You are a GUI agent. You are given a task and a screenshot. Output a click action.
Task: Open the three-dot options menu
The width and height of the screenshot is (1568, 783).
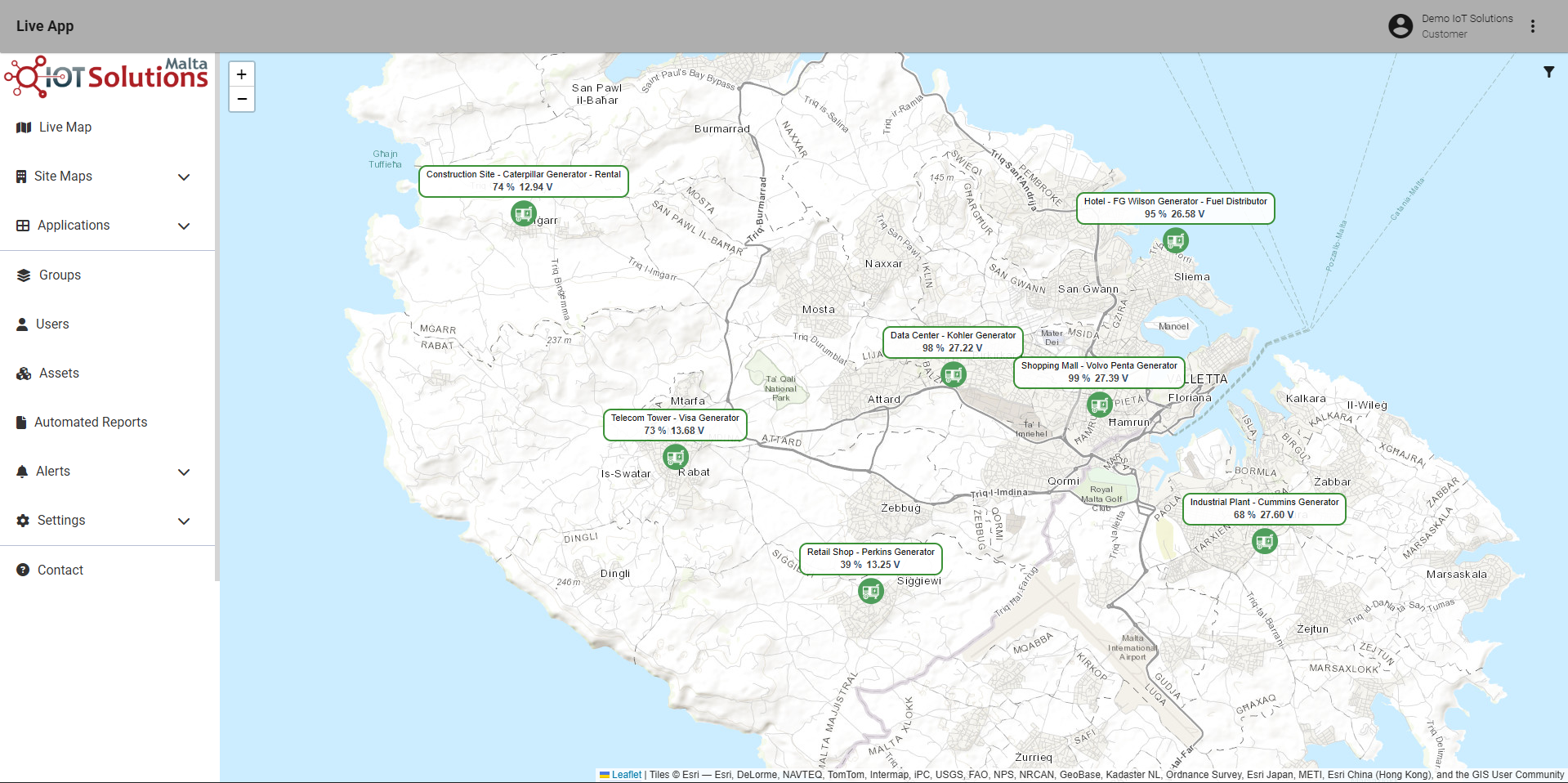pos(1533,26)
